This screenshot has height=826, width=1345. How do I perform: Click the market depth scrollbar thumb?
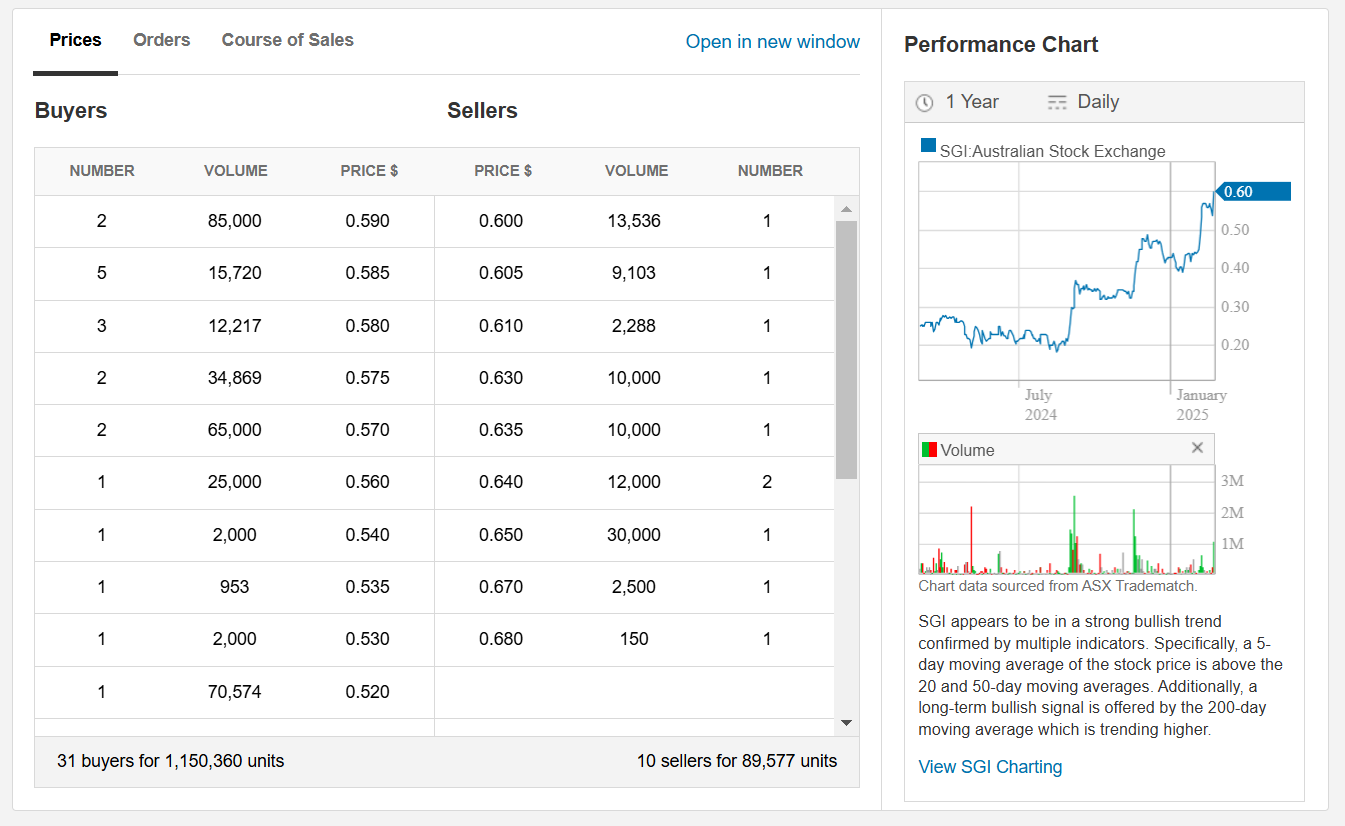846,350
